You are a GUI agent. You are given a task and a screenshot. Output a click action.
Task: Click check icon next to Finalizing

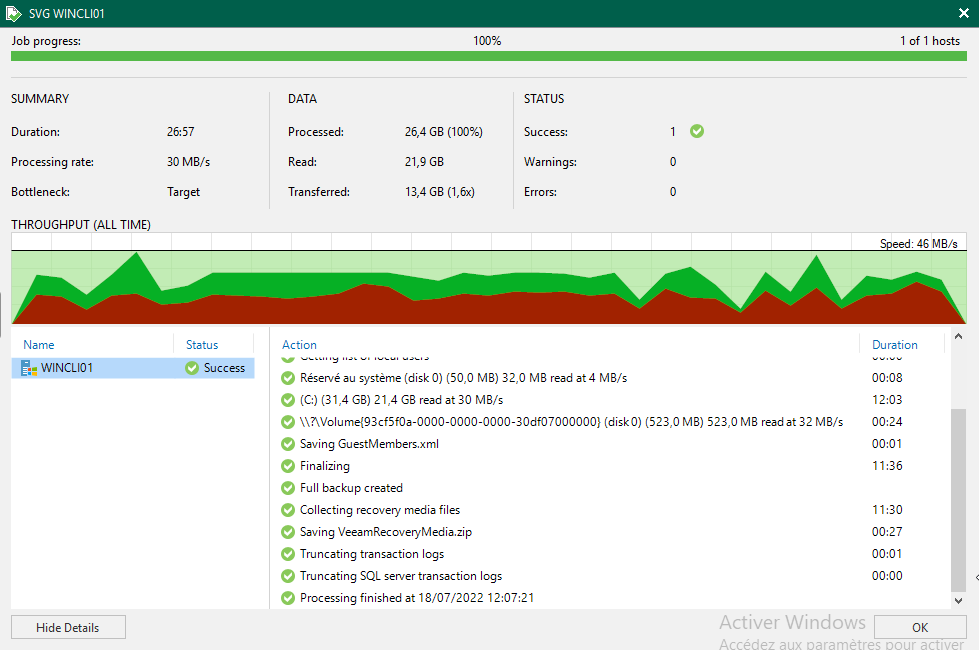288,466
